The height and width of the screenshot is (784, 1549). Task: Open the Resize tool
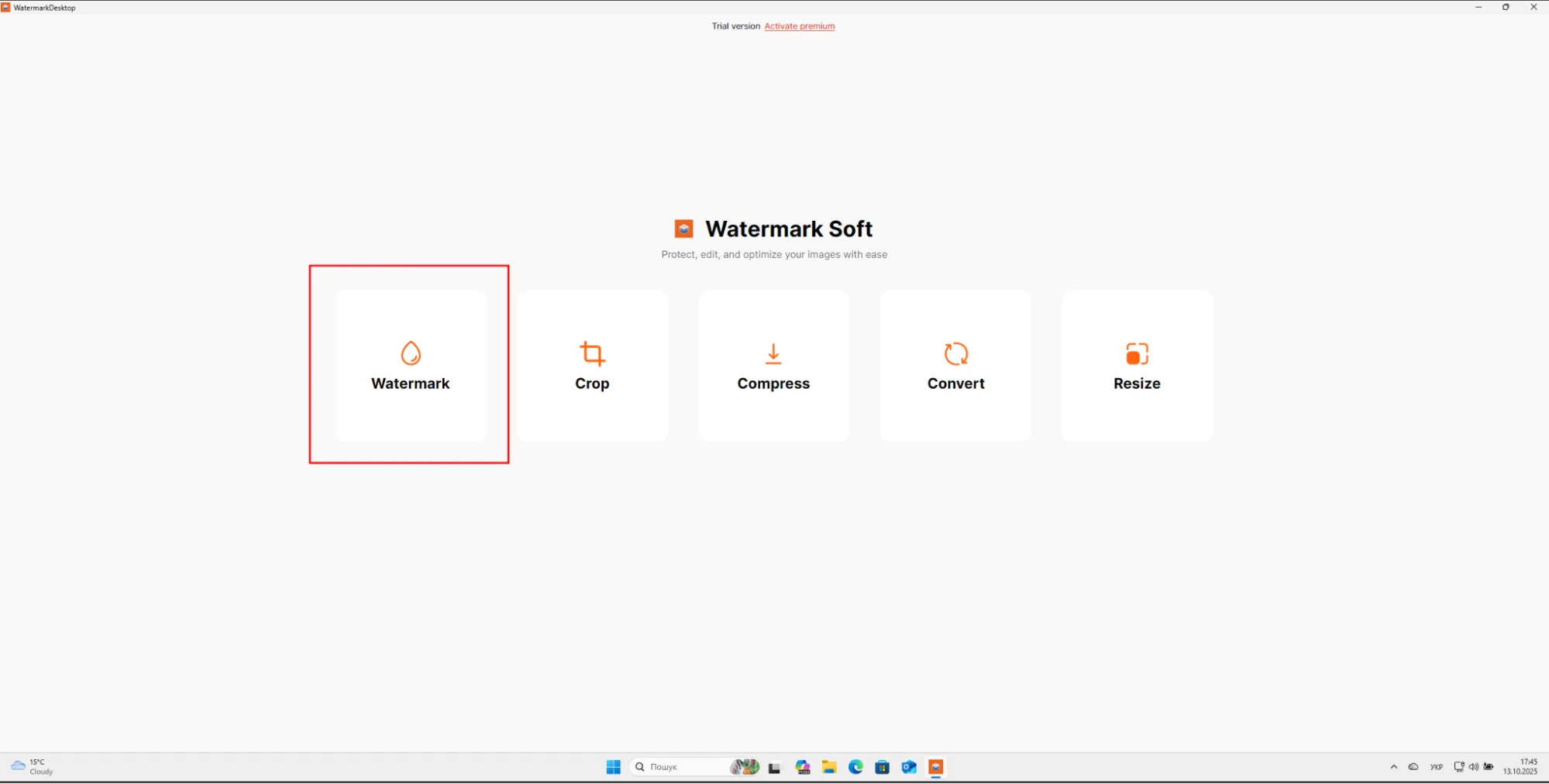pos(1137,366)
